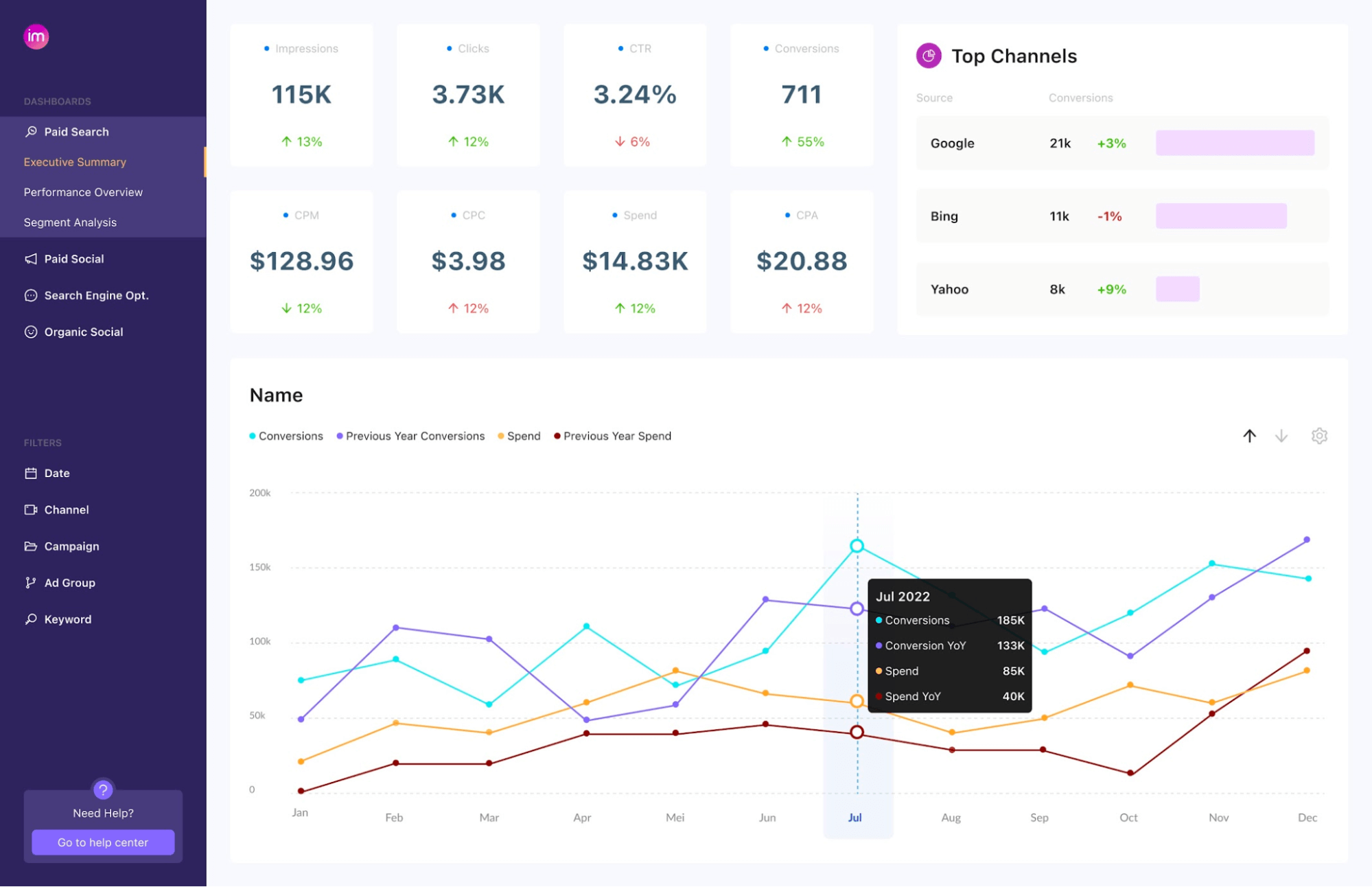
Task: Expand the Campaign filter dropdown
Action: 71,545
